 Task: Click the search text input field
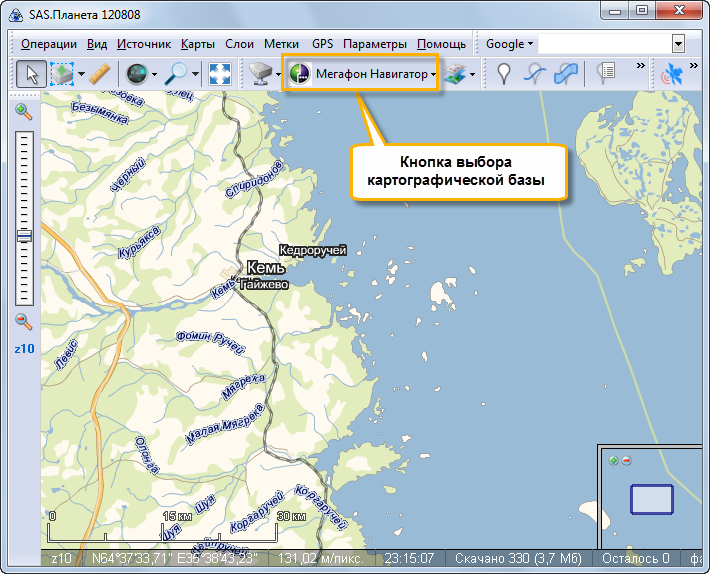[x=604, y=44]
